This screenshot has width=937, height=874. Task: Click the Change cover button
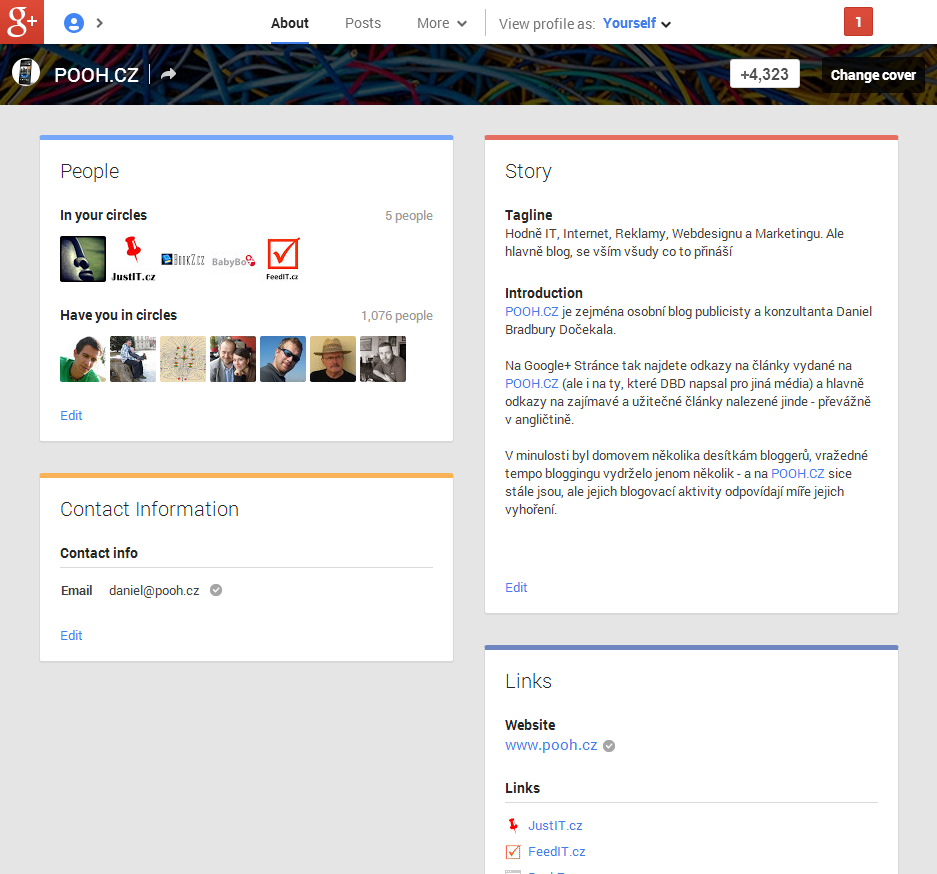click(x=872, y=74)
